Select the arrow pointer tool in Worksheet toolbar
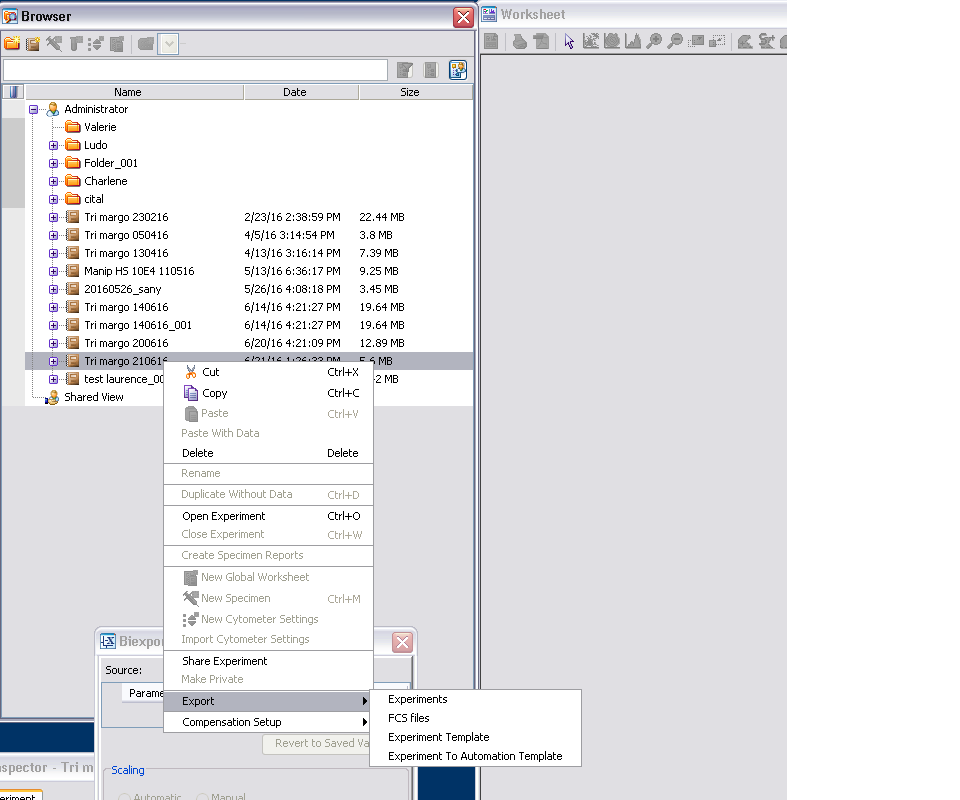 (569, 42)
